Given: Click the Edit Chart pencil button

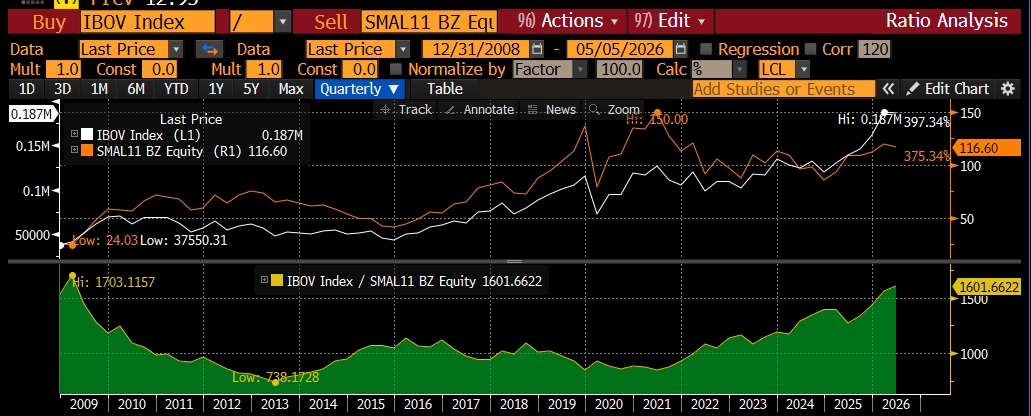Looking at the screenshot, I should pyautogui.click(x=947, y=89).
